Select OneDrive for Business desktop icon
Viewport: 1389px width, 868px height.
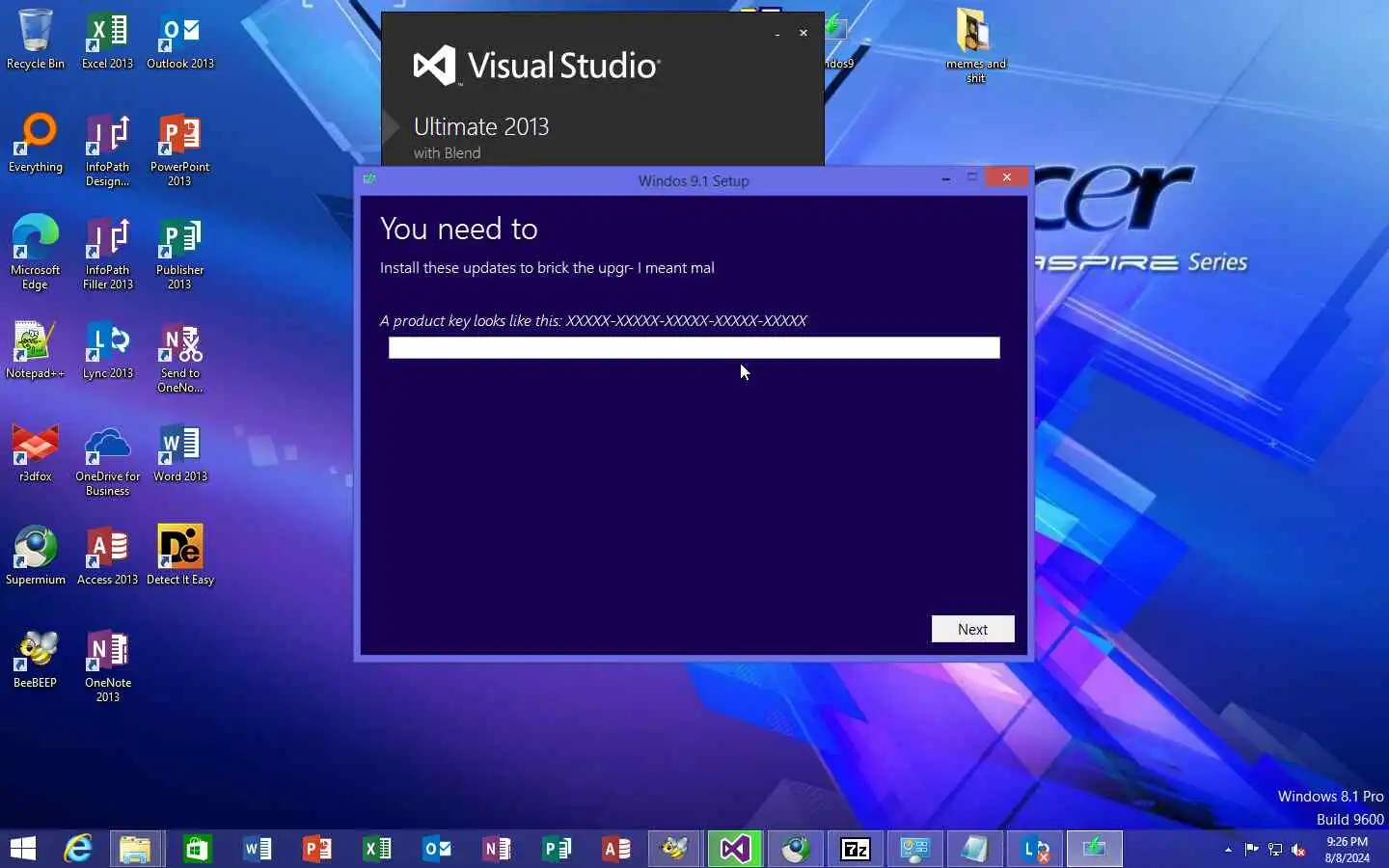point(107,459)
